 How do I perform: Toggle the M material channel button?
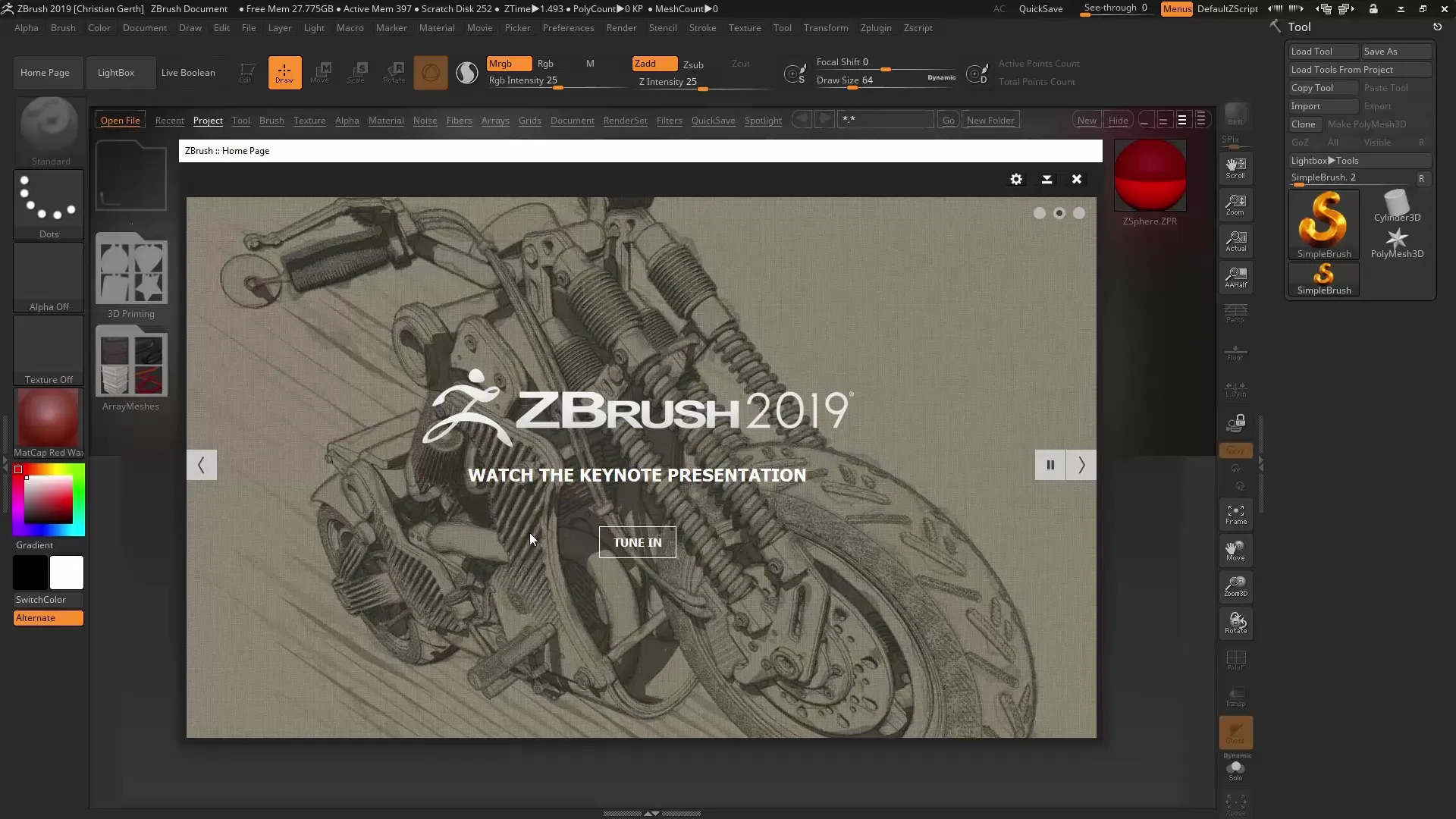[x=590, y=64]
